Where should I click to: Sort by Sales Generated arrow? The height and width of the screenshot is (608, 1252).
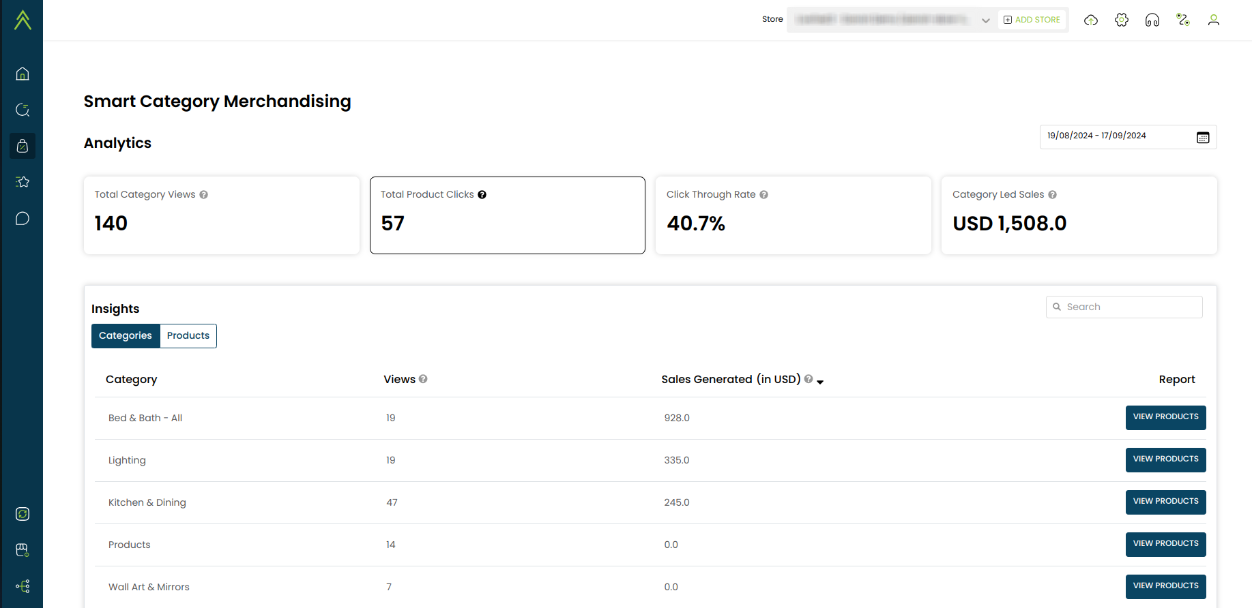[x=820, y=381]
